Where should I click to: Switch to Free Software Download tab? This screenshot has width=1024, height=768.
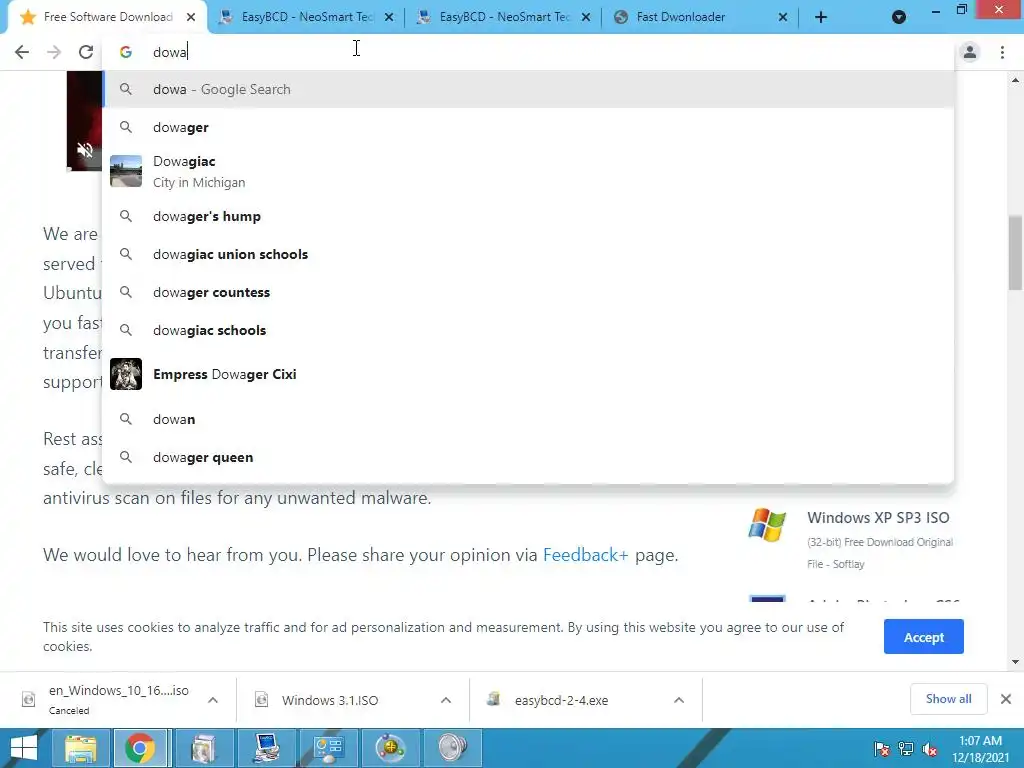tap(108, 17)
